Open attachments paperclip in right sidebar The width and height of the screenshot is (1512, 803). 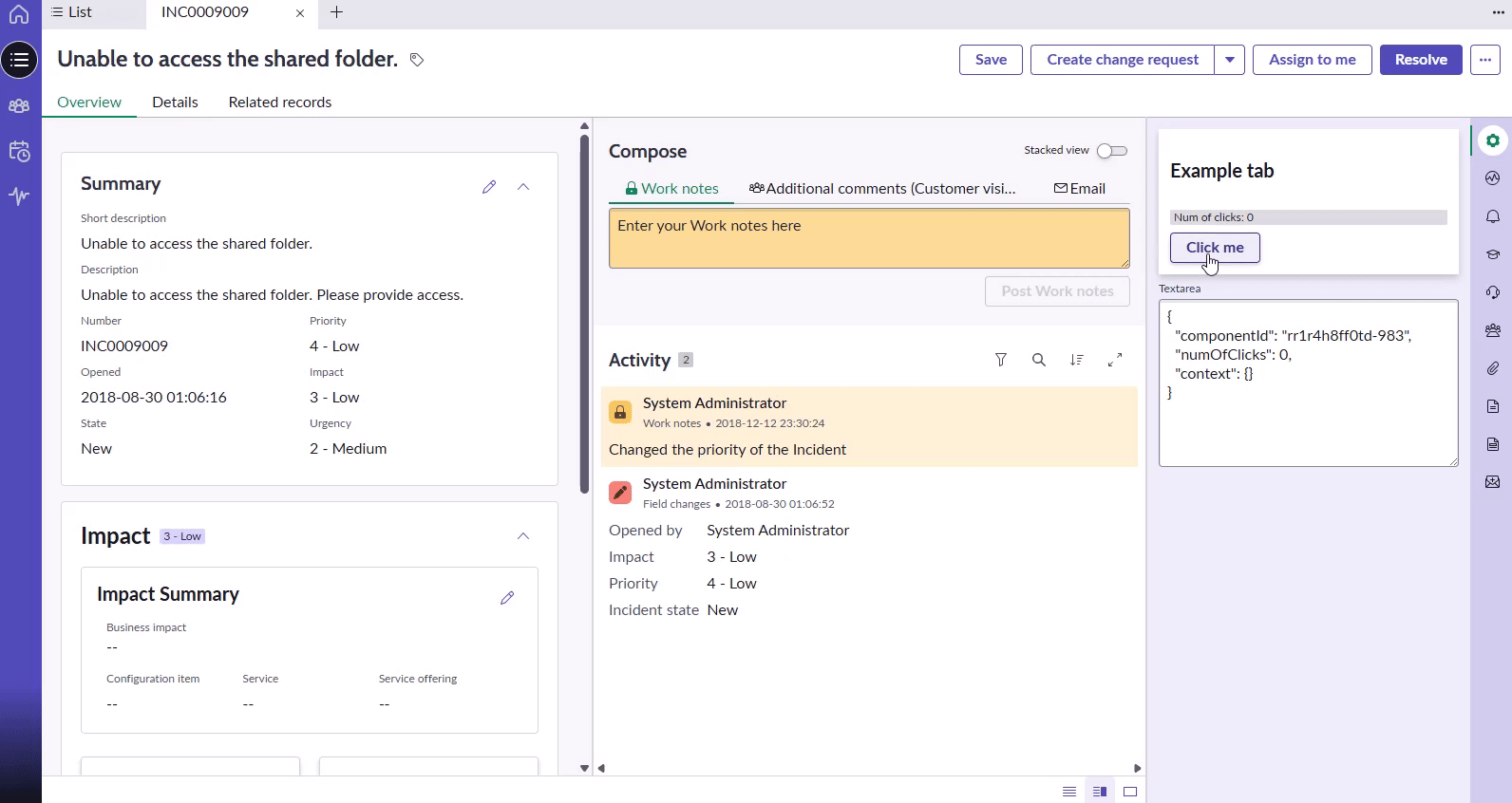(x=1493, y=368)
